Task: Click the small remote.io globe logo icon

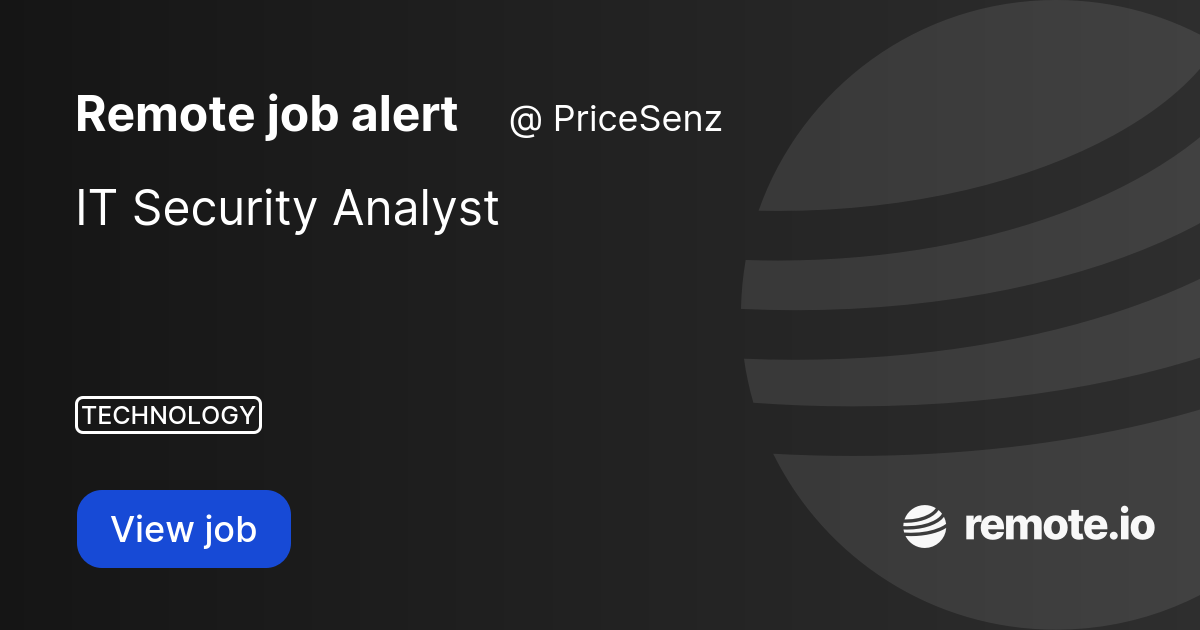Action: (x=925, y=527)
